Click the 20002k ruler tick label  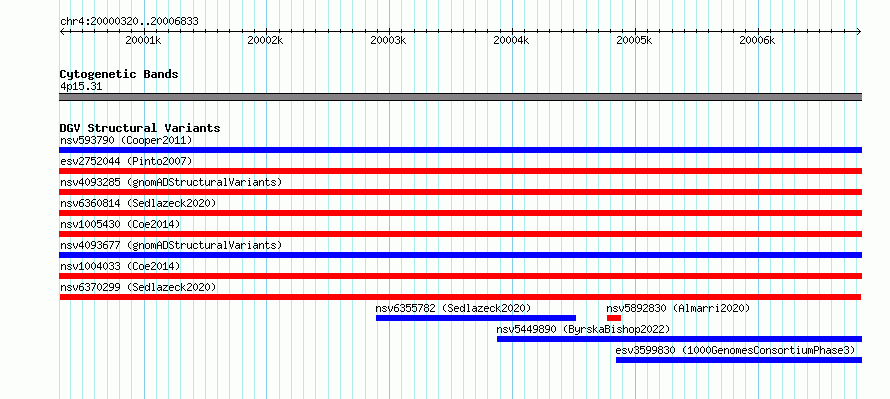pyautogui.click(x=265, y=40)
